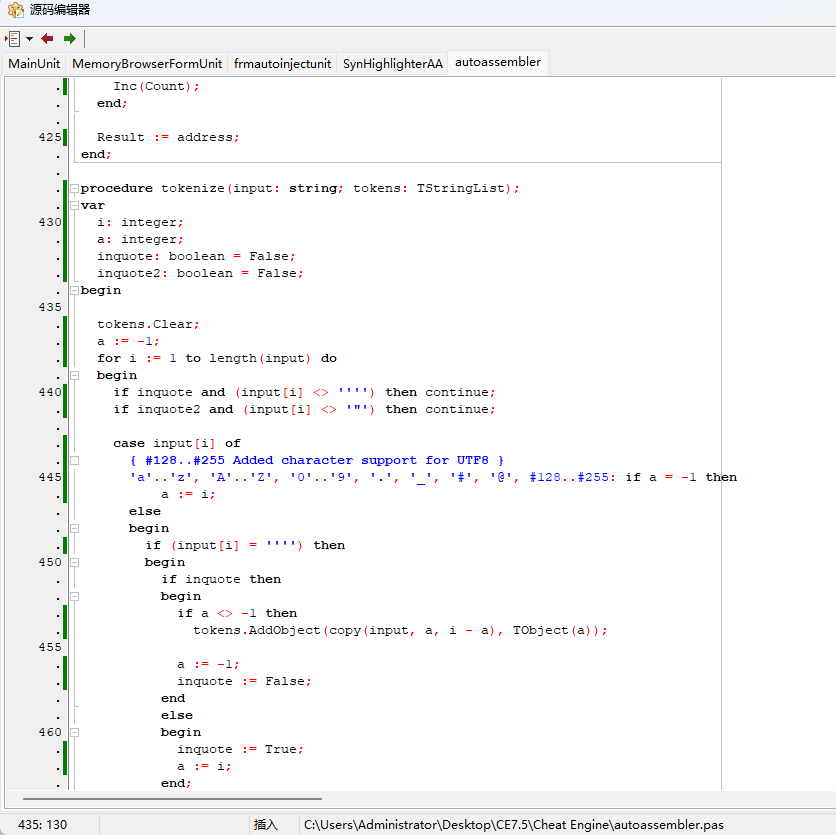836x835 pixels.
Task: Go to the SynHighlighterAA tab
Action: click(392, 63)
